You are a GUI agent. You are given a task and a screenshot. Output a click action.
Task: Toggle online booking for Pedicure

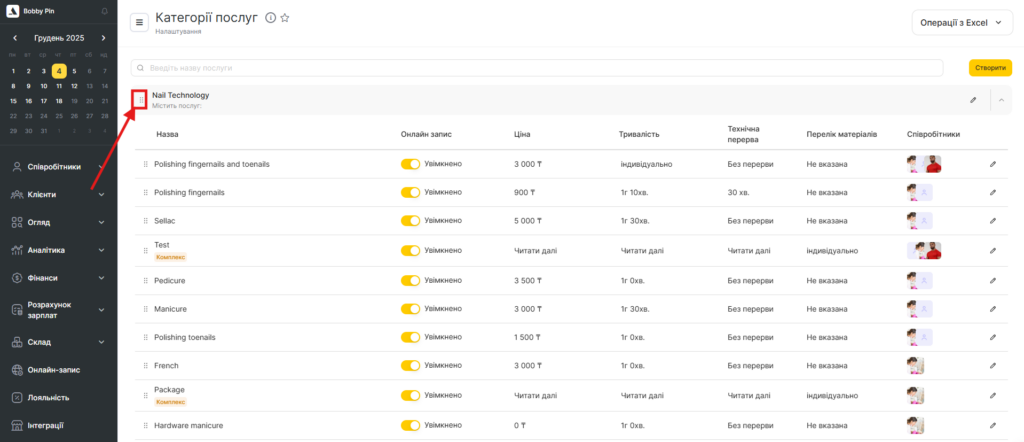pyautogui.click(x=410, y=280)
